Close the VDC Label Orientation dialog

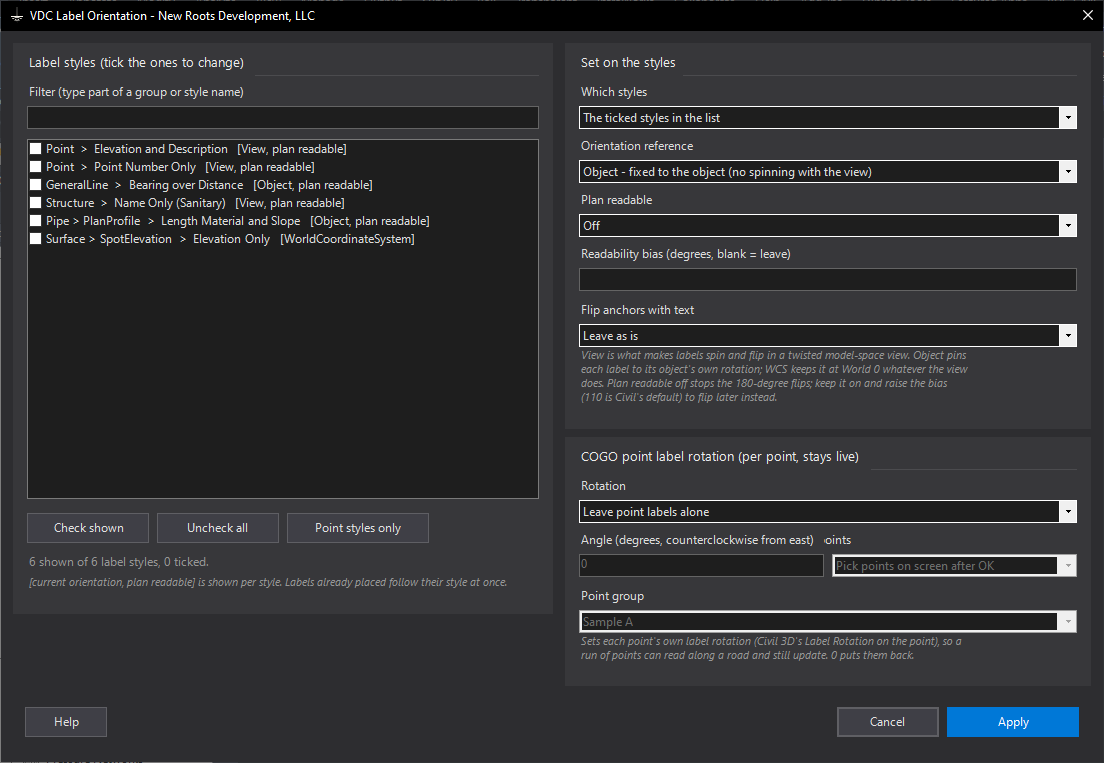click(x=1088, y=15)
